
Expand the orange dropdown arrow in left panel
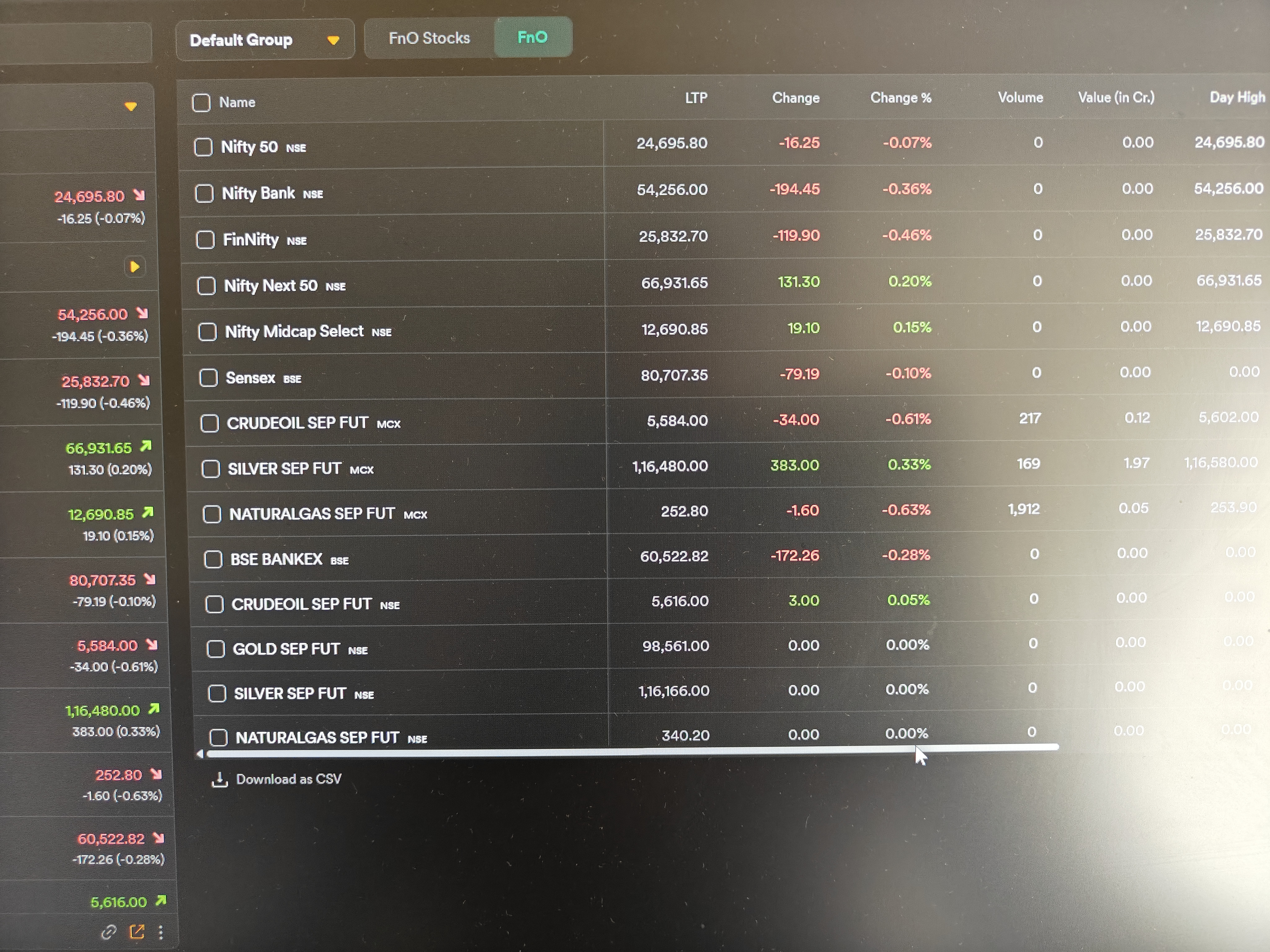point(131,107)
